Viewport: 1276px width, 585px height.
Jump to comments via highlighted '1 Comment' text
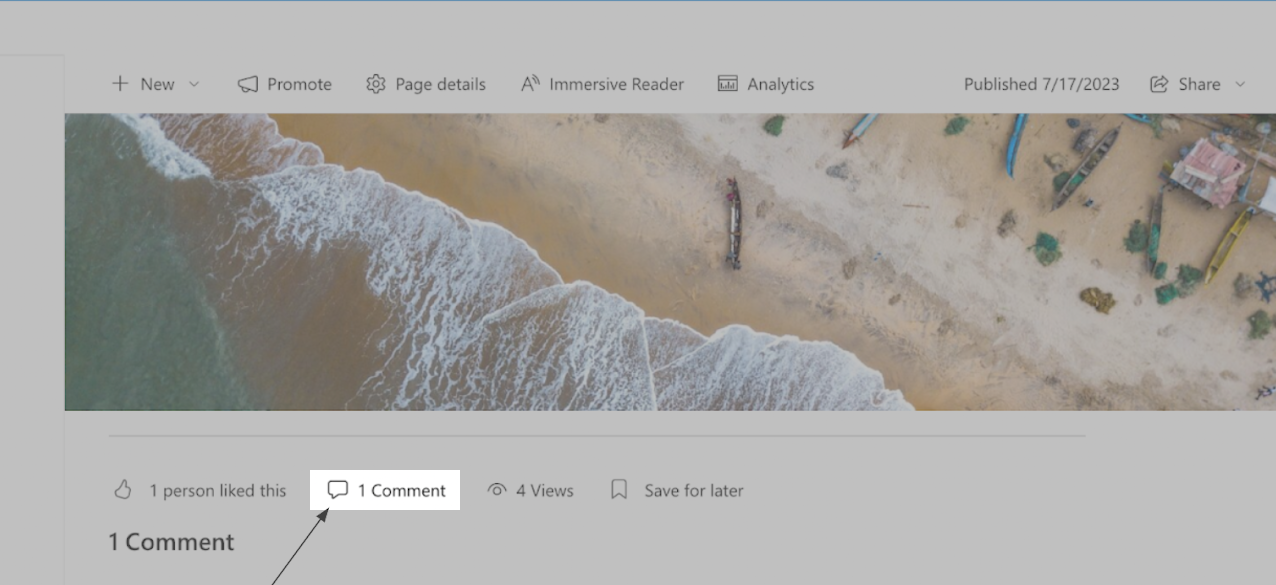[402, 491]
